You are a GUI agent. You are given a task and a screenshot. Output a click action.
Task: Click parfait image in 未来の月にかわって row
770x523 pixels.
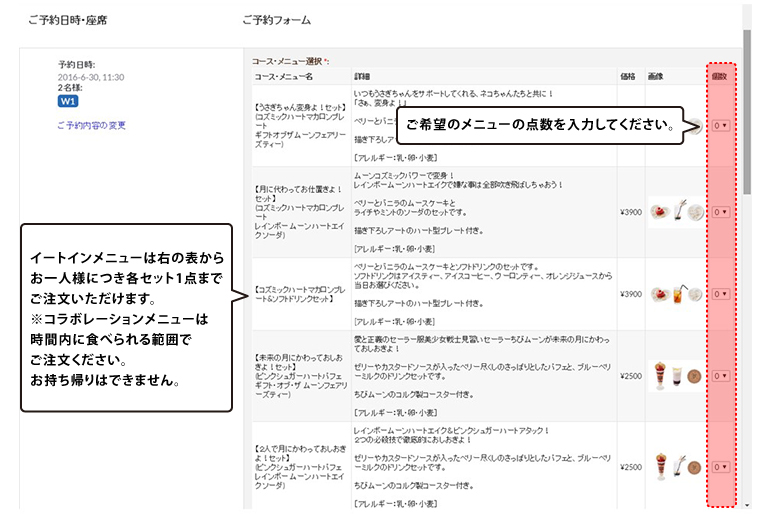point(658,376)
